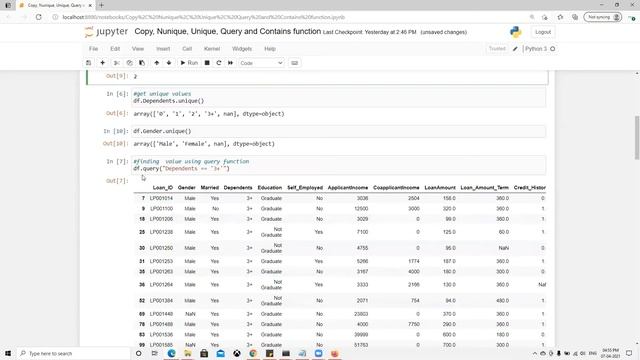
Task: Click Loan ID cell LP001014
Action: [161, 198]
